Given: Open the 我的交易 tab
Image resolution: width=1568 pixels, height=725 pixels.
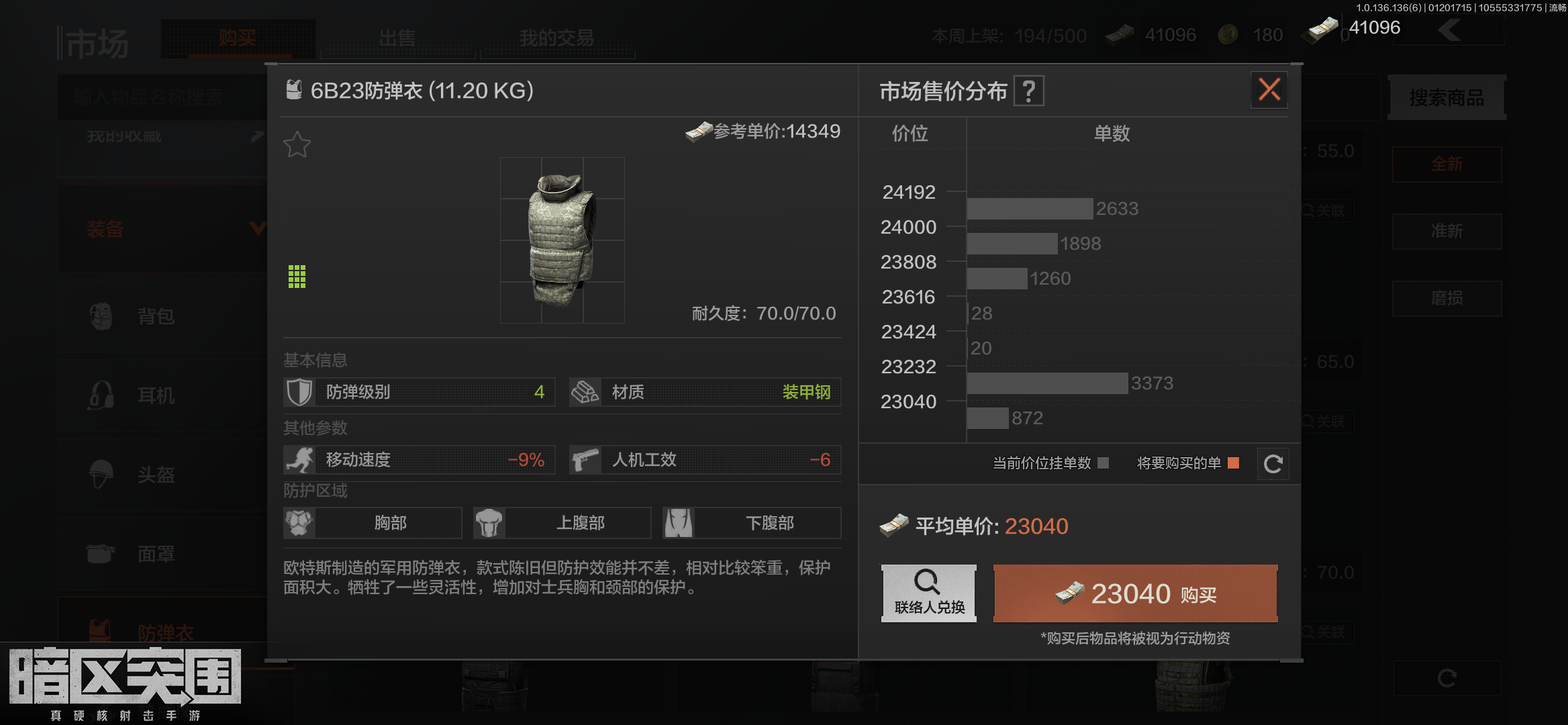Looking at the screenshot, I should tap(556, 38).
